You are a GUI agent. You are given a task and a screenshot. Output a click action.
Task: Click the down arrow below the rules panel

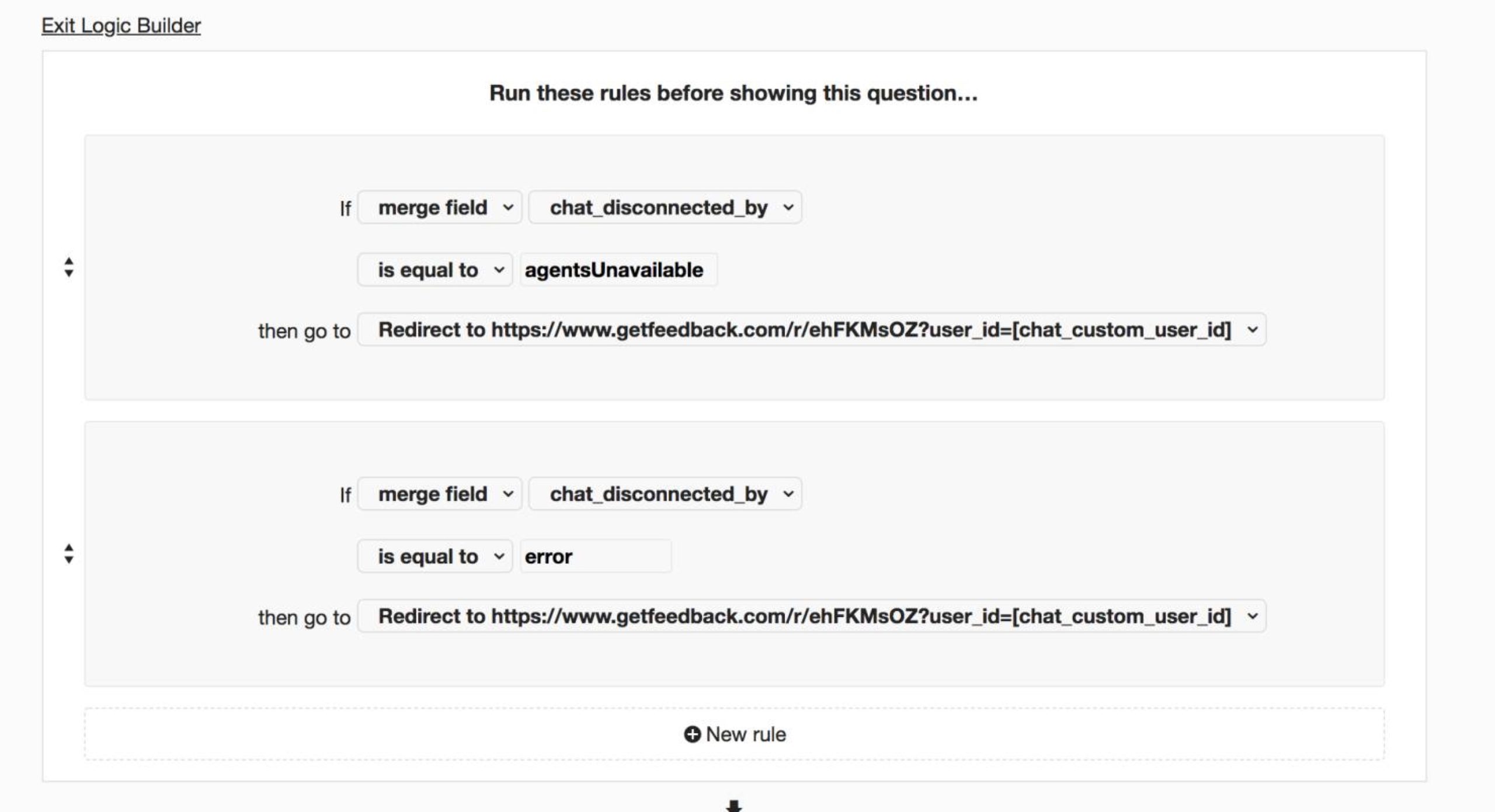(733, 806)
